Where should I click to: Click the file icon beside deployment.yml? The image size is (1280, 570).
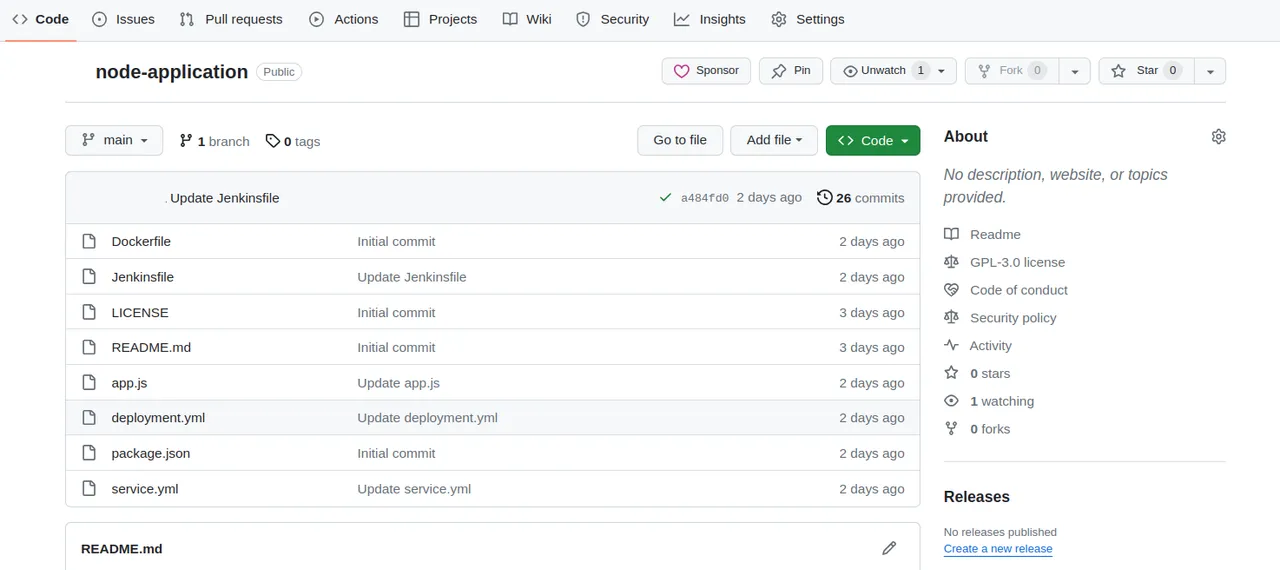point(90,418)
